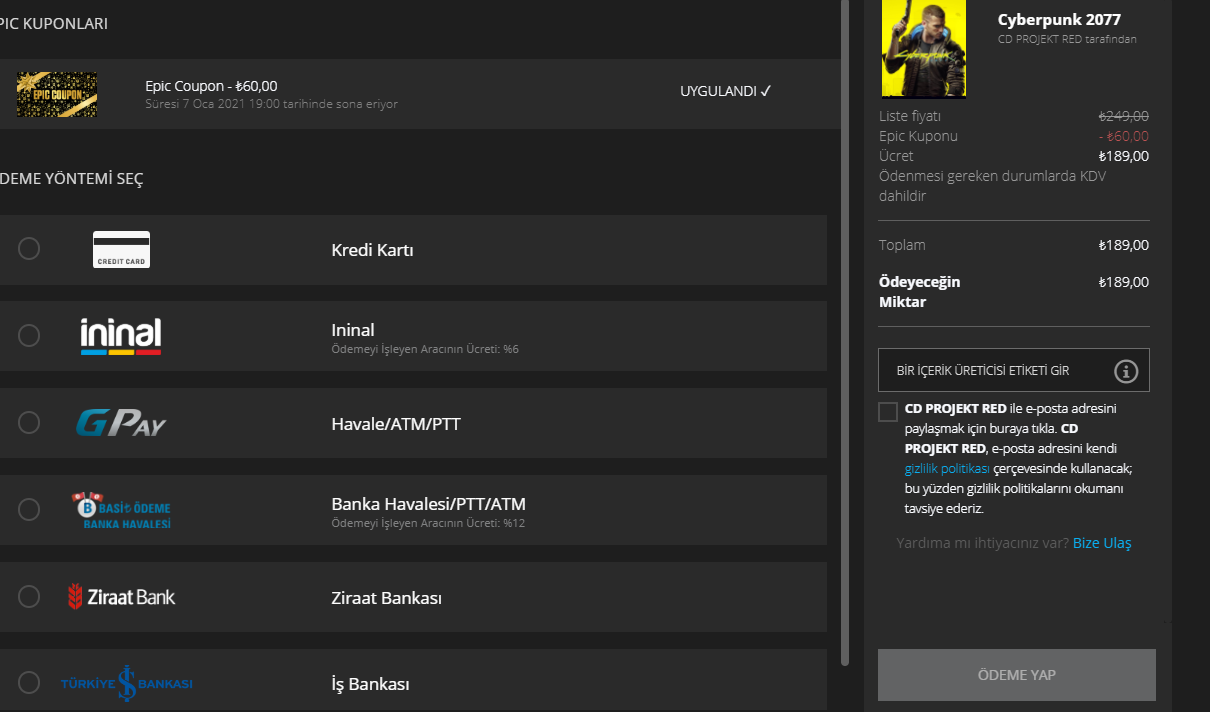Click the Basit Ödeme Banka Havalesi logo

pos(121,510)
